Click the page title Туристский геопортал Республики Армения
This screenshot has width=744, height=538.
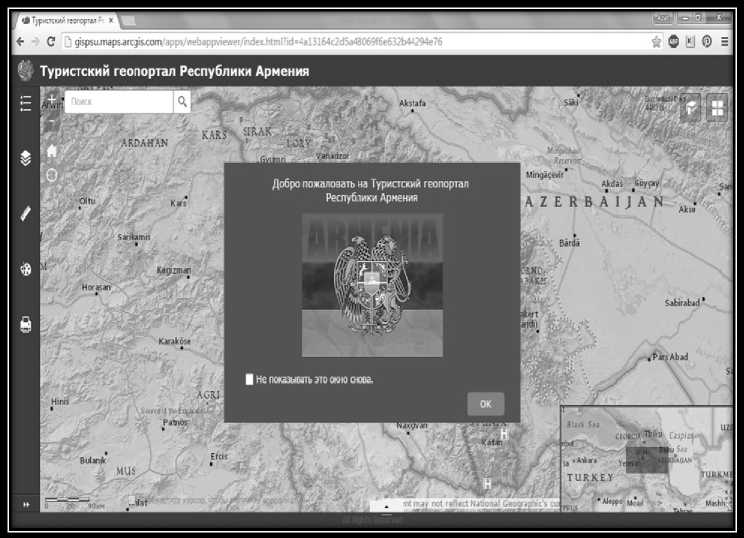tap(175, 71)
